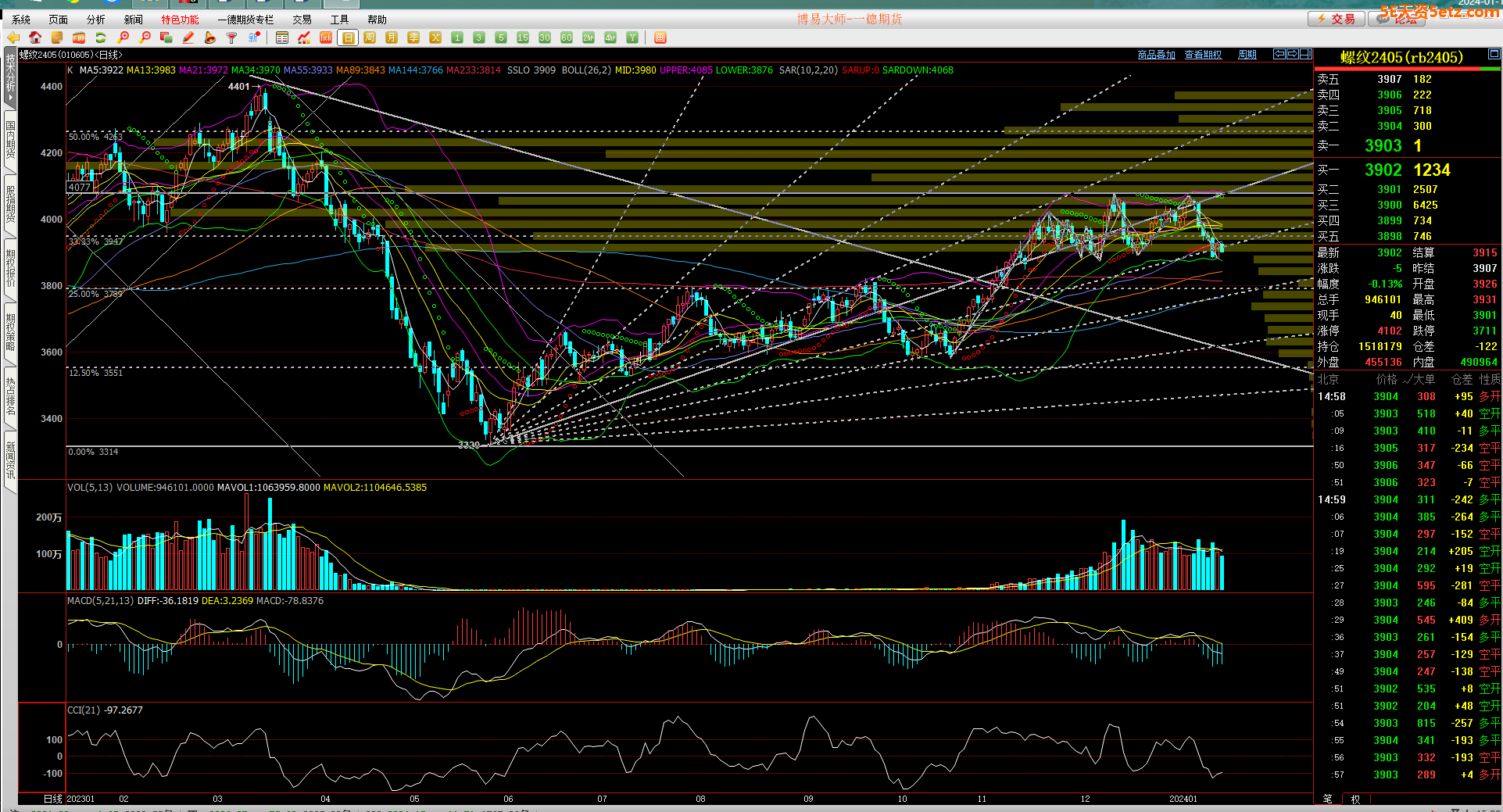Screen dimensions: 1503x812
Task: Select daily 日 period icon
Action: pyautogui.click(x=348, y=38)
